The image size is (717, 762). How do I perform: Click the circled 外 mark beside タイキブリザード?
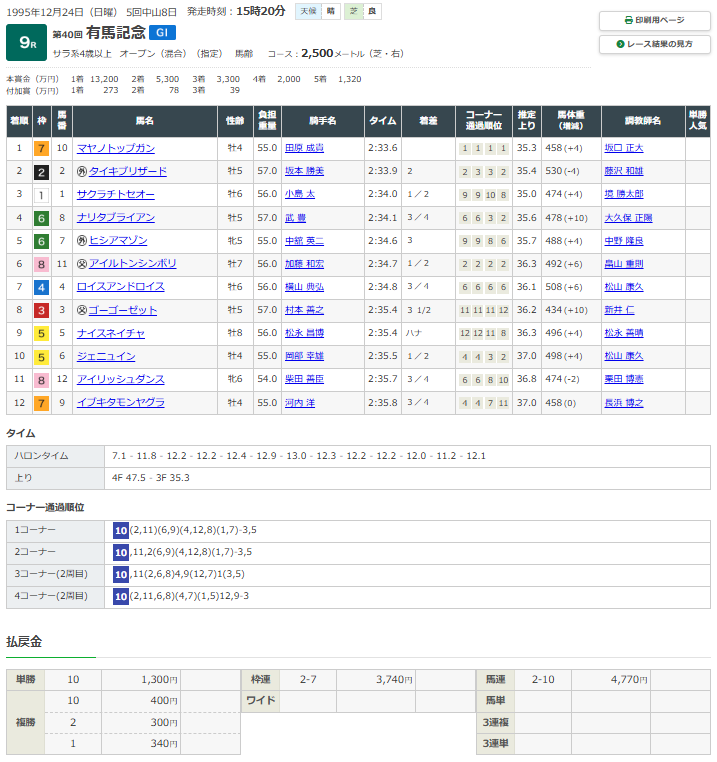point(82,171)
